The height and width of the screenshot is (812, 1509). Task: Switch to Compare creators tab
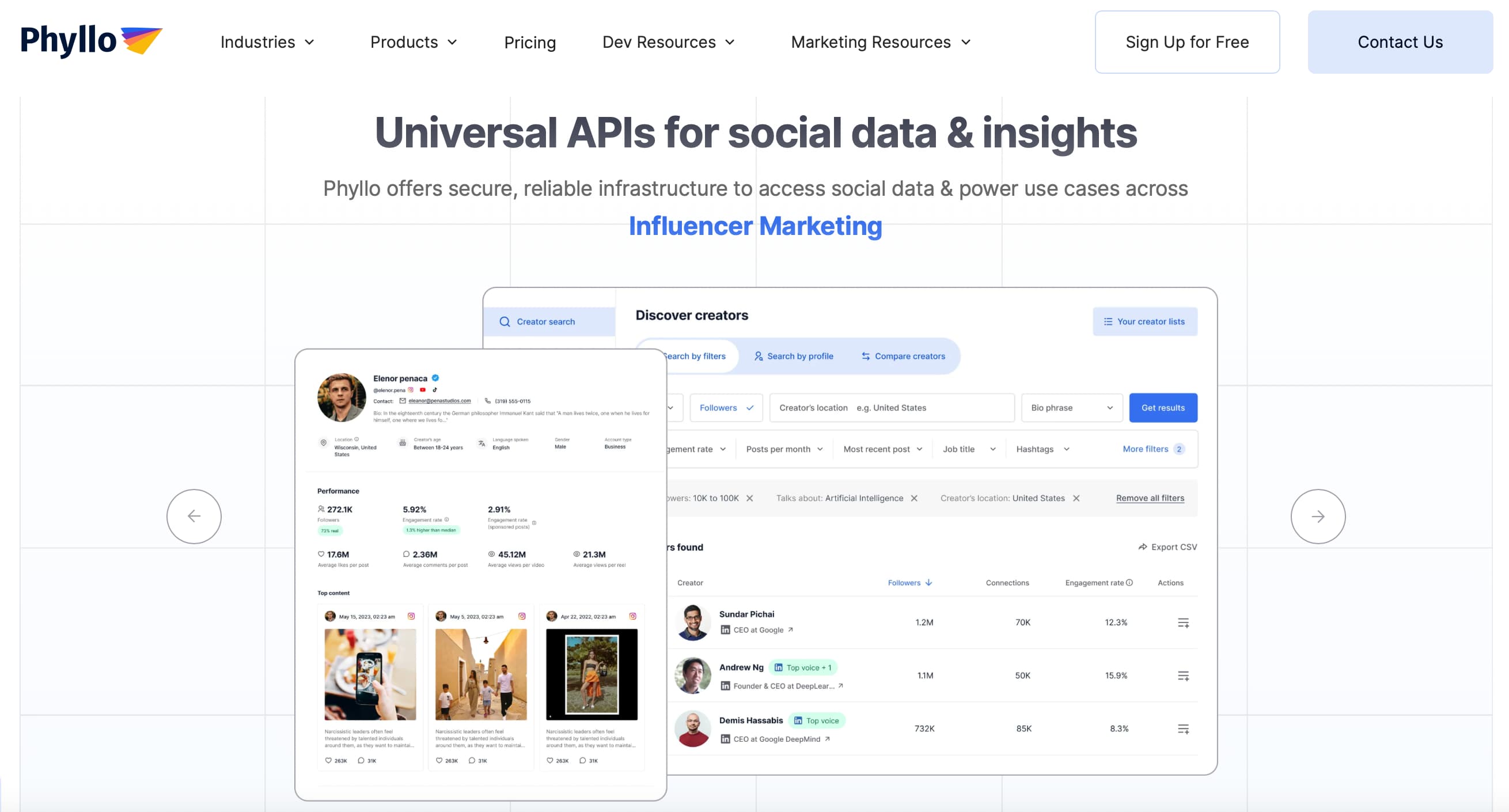(x=903, y=356)
